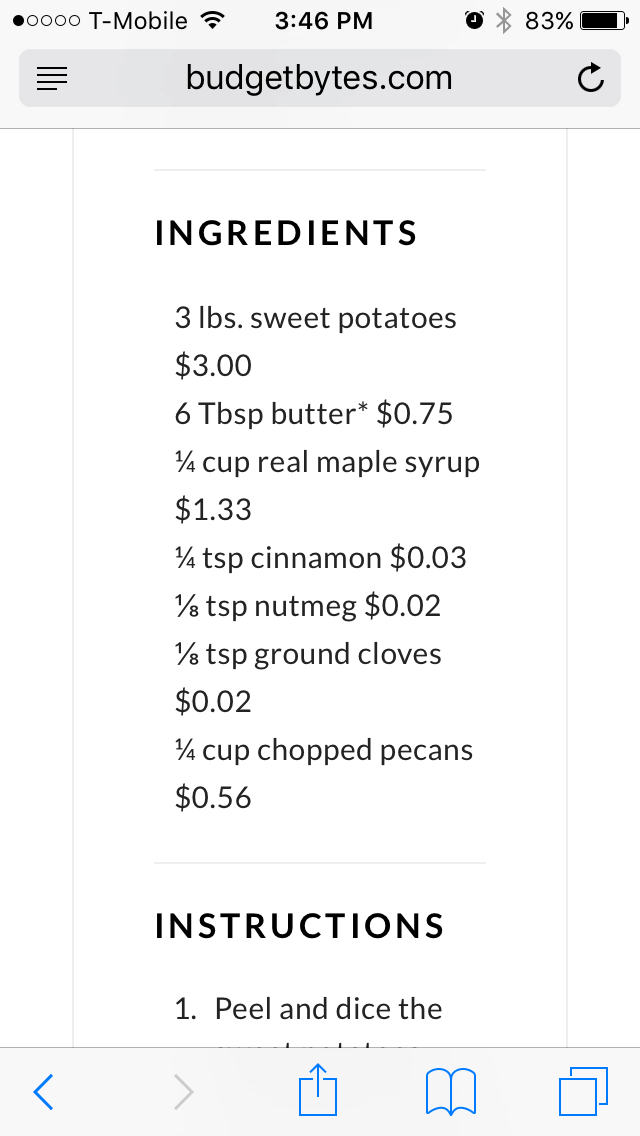Tap the address bar to edit the URL

coord(320,78)
